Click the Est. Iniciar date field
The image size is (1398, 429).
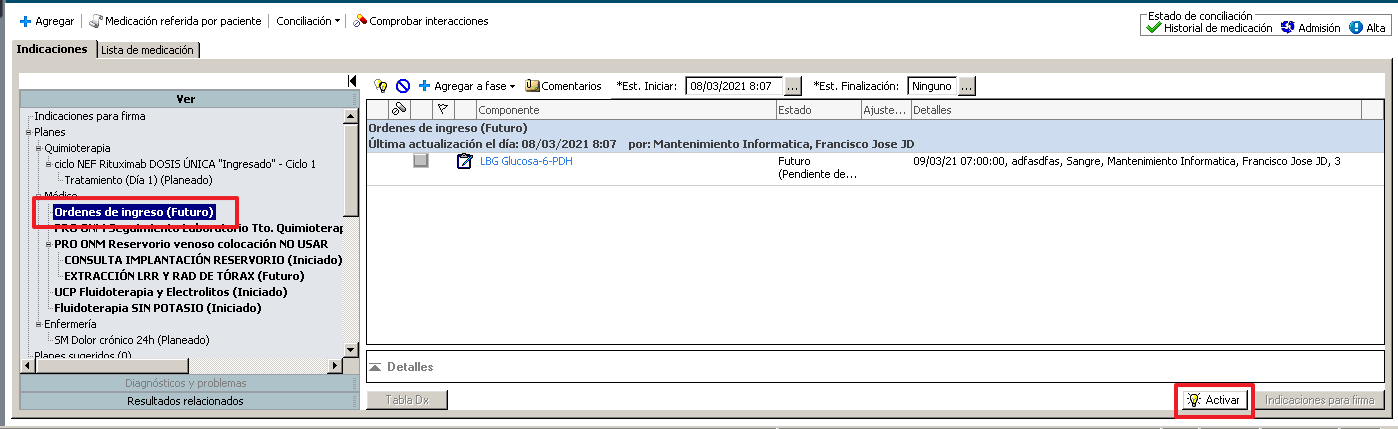(734, 86)
